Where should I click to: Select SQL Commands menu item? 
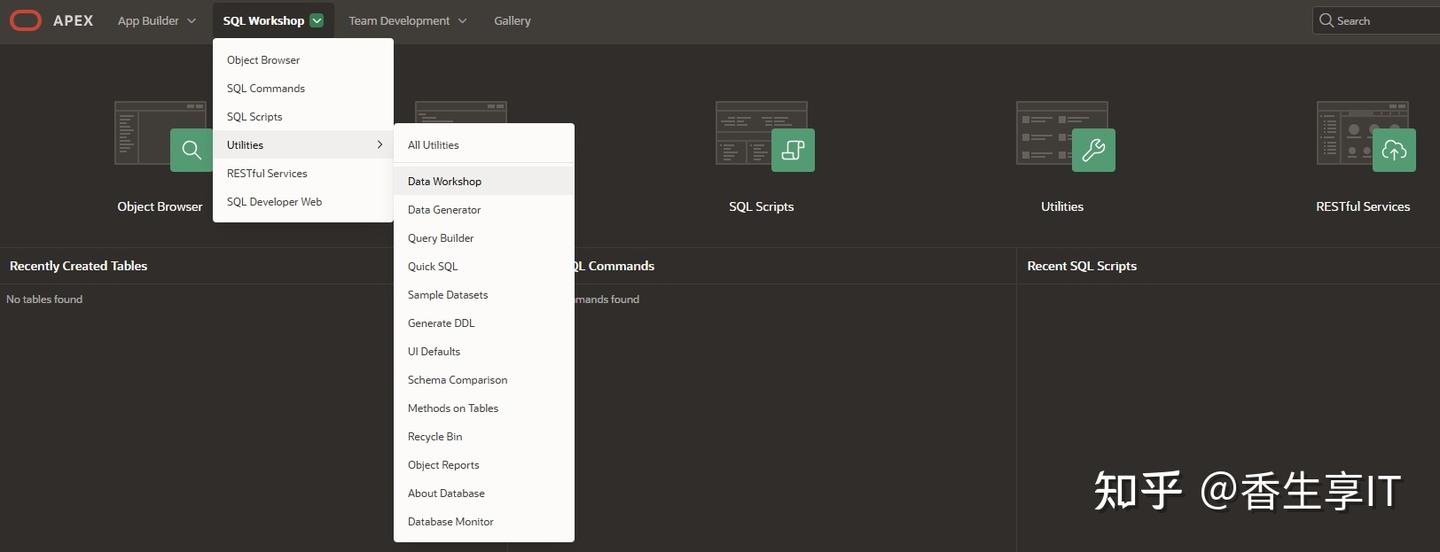pyautogui.click(x=303, y=88)
